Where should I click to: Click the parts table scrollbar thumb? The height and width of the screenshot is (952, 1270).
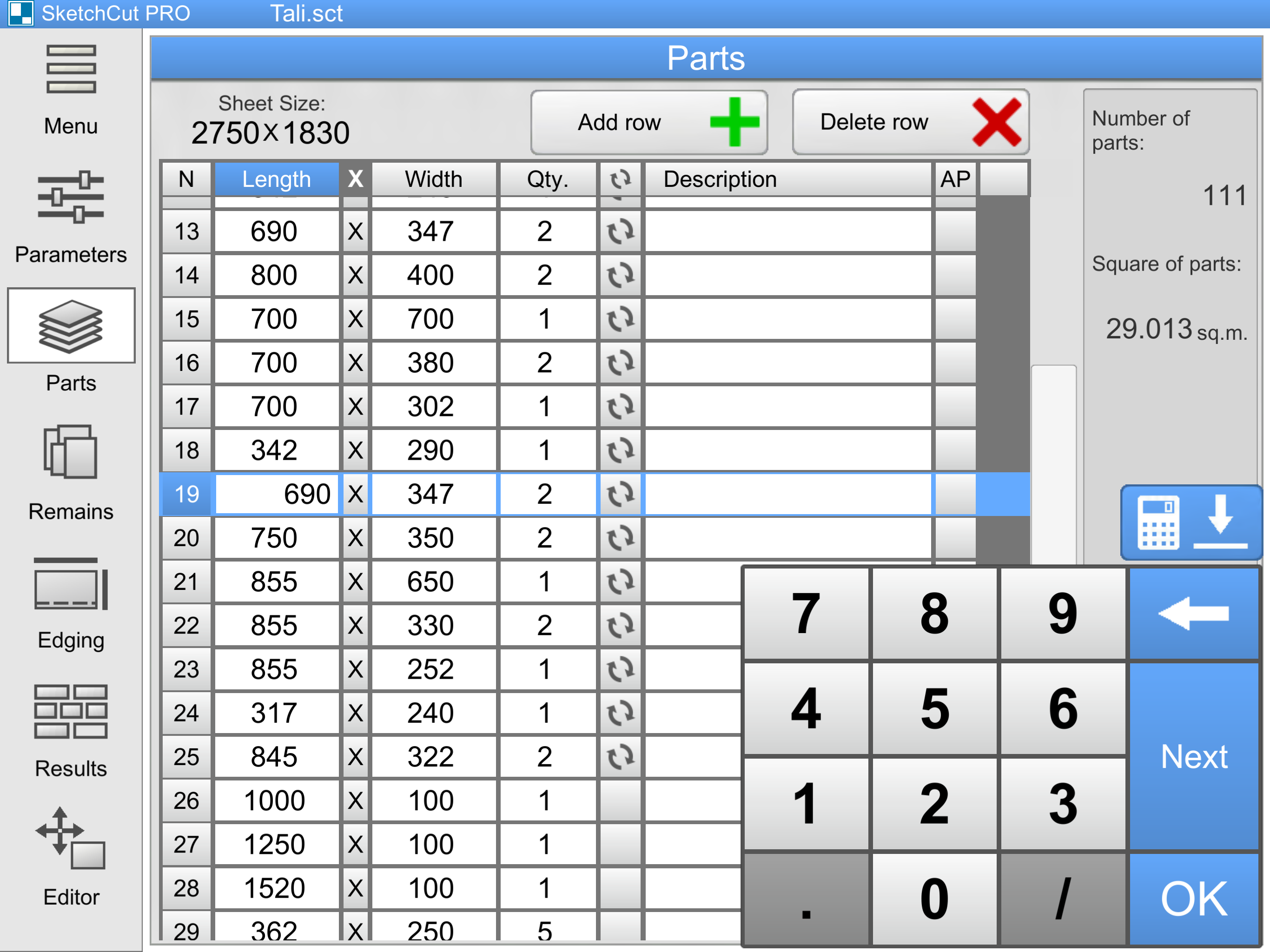1053,464
